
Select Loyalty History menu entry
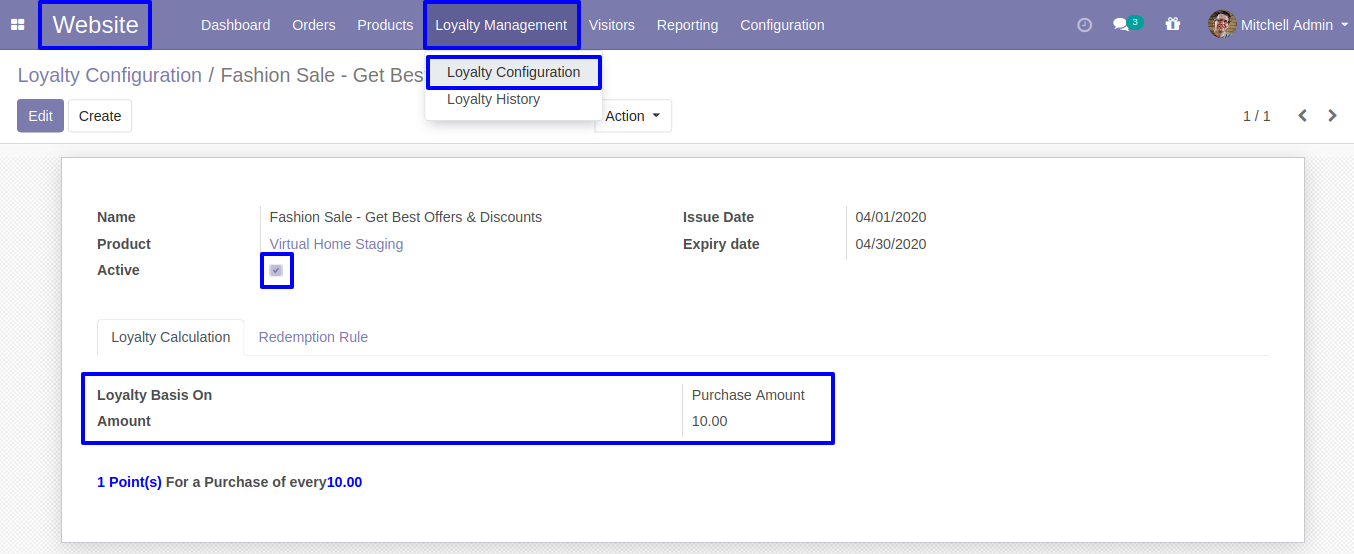(493, 99)
